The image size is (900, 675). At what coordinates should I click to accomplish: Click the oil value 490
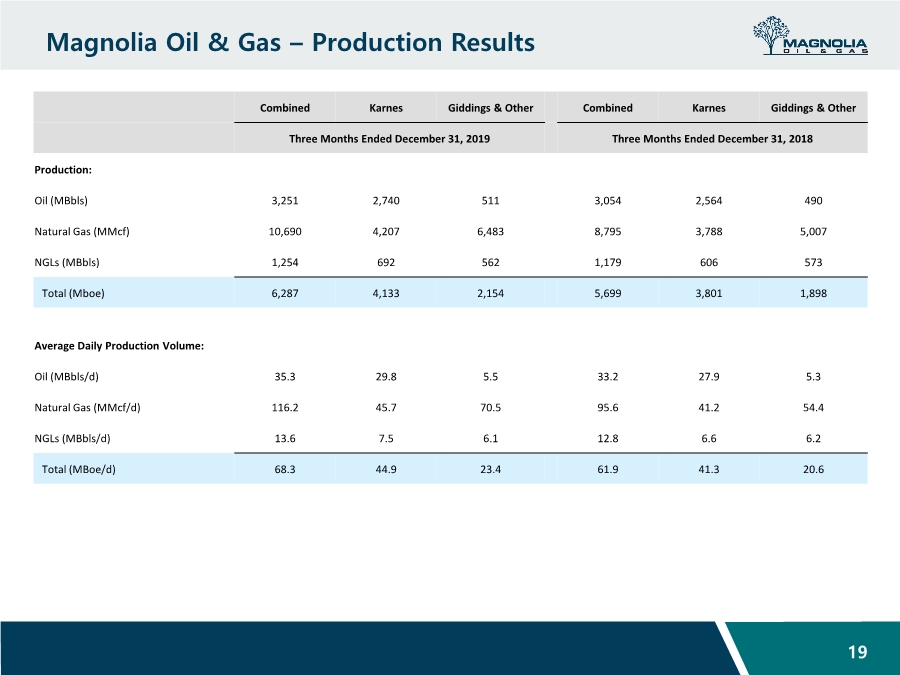pyautogui.click(x=813, y=201)
